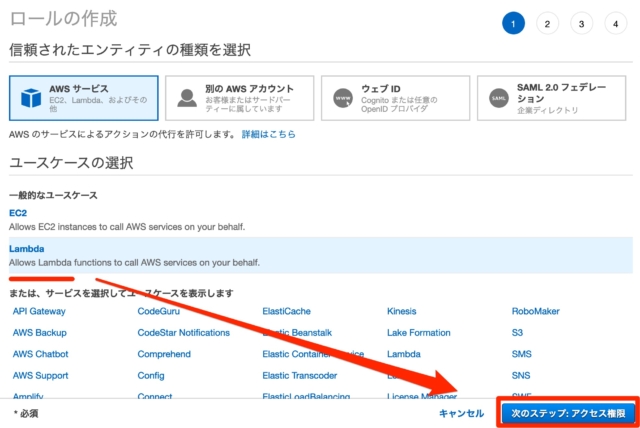The image size is (640, 428).
Task: Select the AWS サービス cube icon
Action: point(31,98)
